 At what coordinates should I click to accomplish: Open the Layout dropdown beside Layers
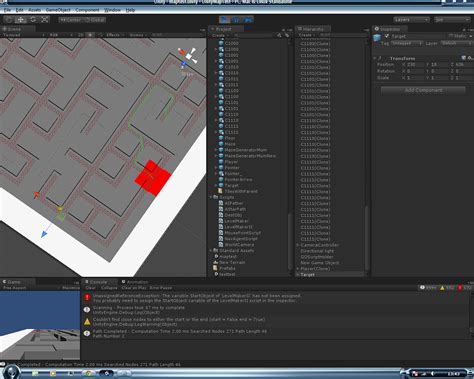point(452,20)
